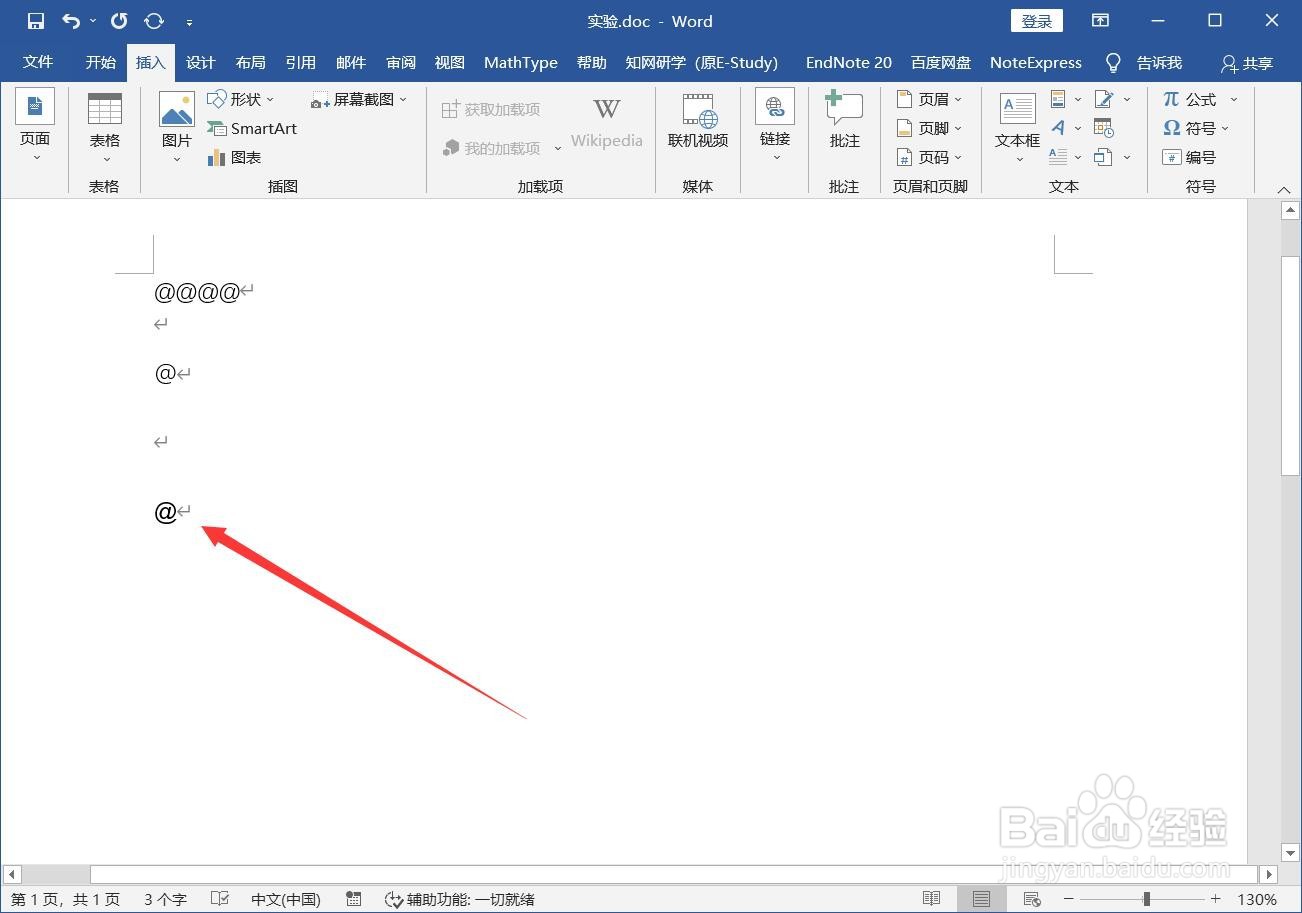Image resolution: width=1302 pixels, height=913 pixels.
Task: Open the 屏幕截图 screenshot dropdown
Action: [359, 99]
